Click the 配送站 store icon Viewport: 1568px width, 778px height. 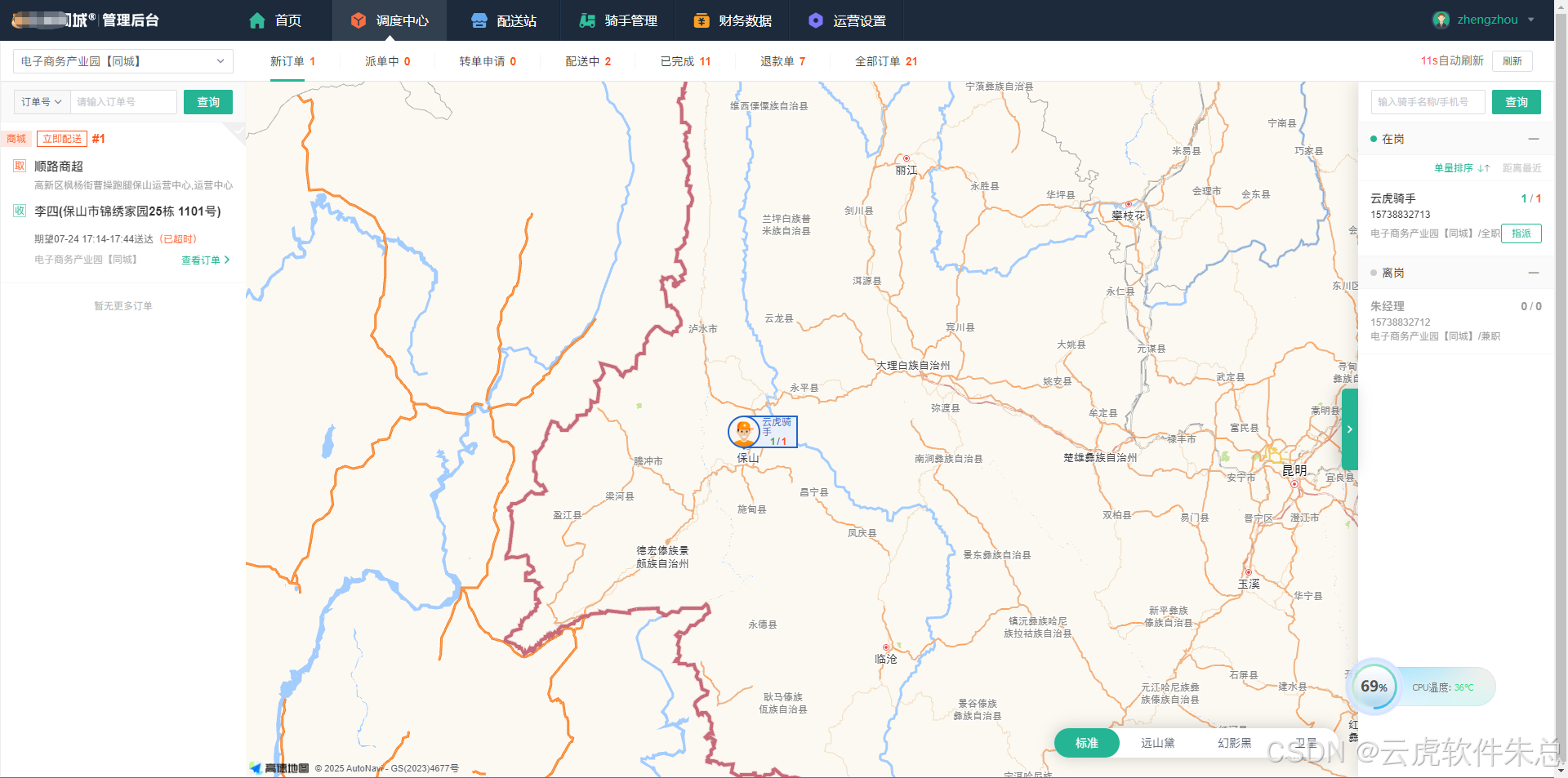479,20
